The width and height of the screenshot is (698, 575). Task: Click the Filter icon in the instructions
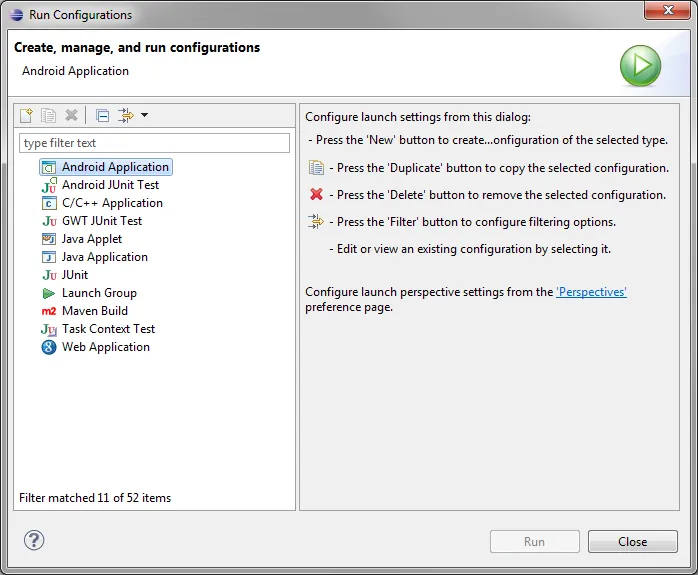[x=316, y=222]
